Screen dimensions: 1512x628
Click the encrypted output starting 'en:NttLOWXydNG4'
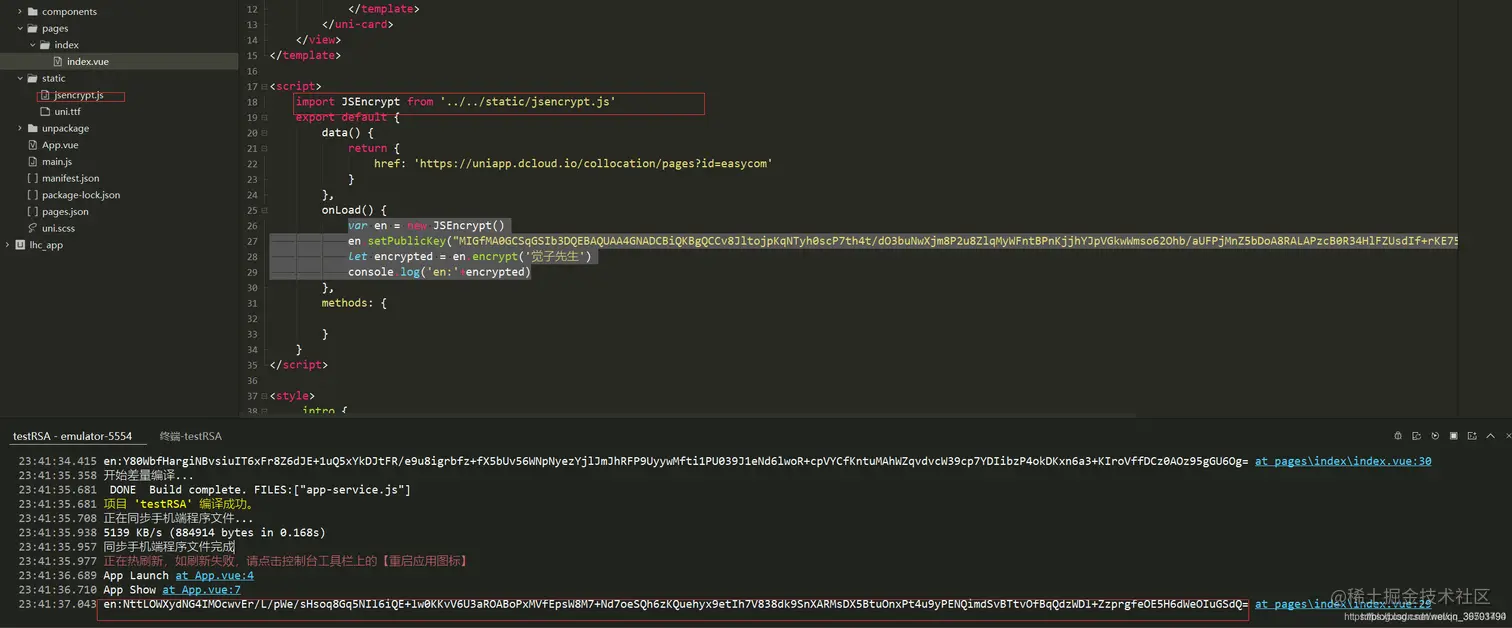tap(676, 604)
